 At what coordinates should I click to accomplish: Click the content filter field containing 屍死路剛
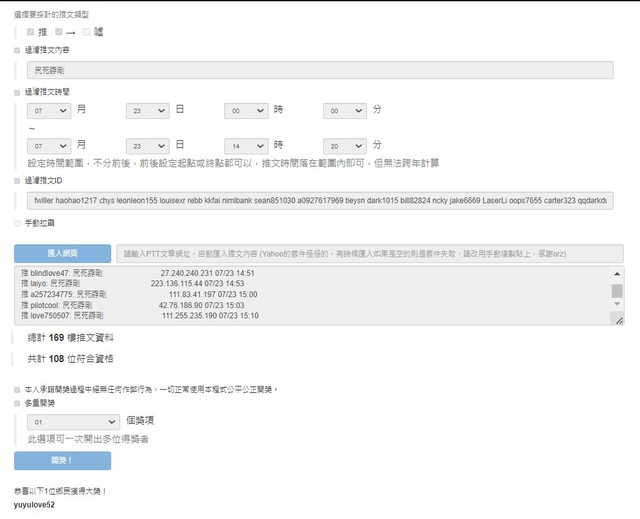coord(319,70)
